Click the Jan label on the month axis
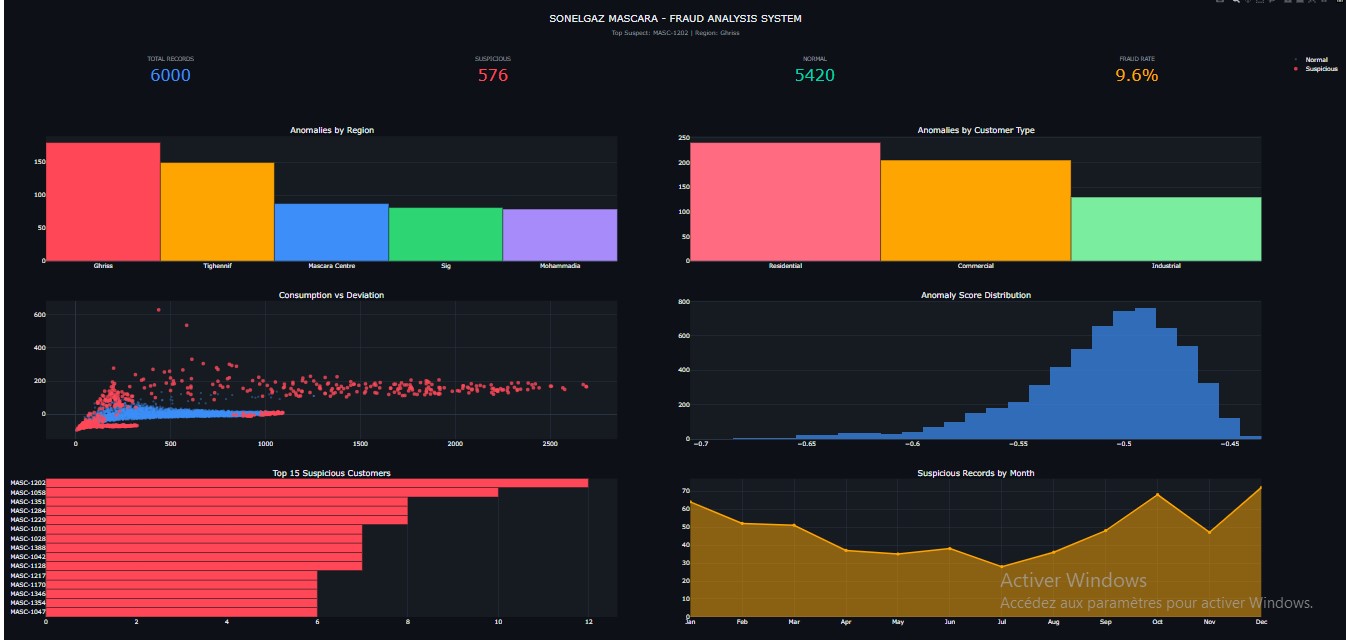 [x=690, y=622]
